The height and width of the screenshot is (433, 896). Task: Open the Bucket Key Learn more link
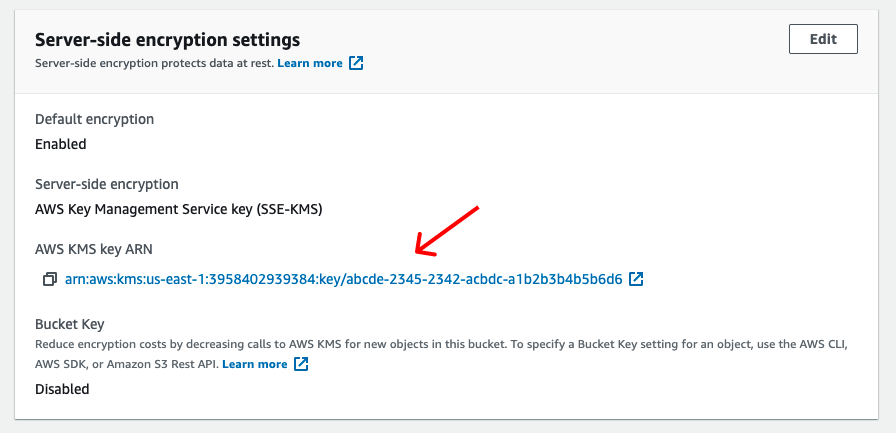(254, 364)
